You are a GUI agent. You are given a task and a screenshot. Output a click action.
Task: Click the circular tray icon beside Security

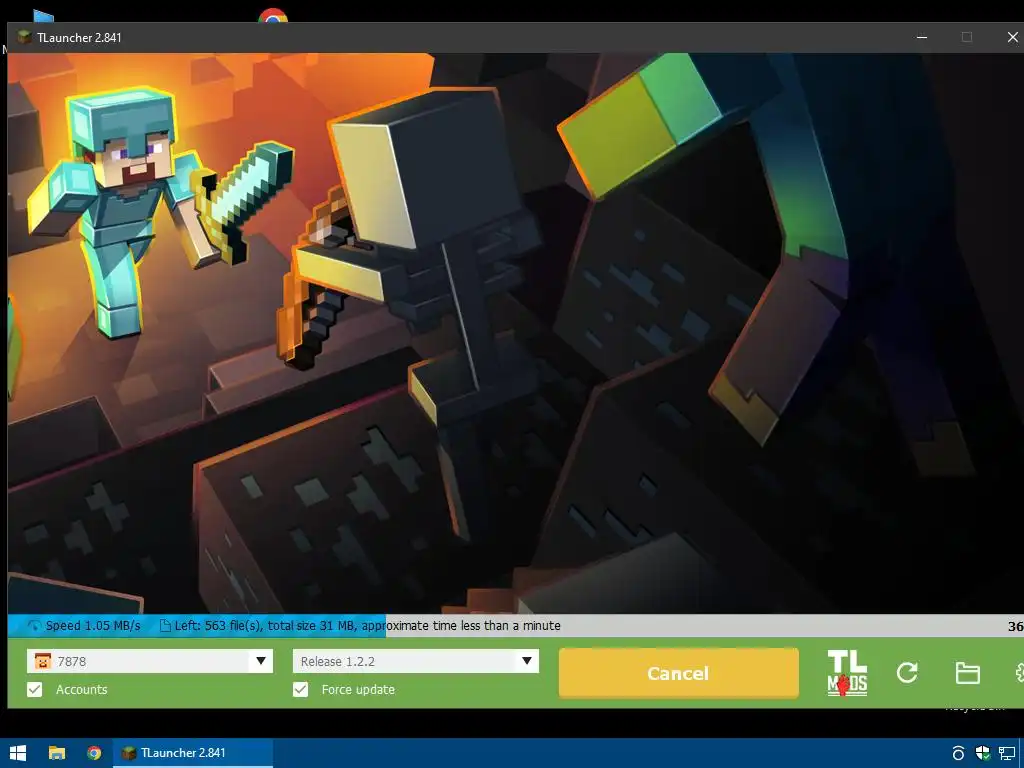tap(958, 753)
